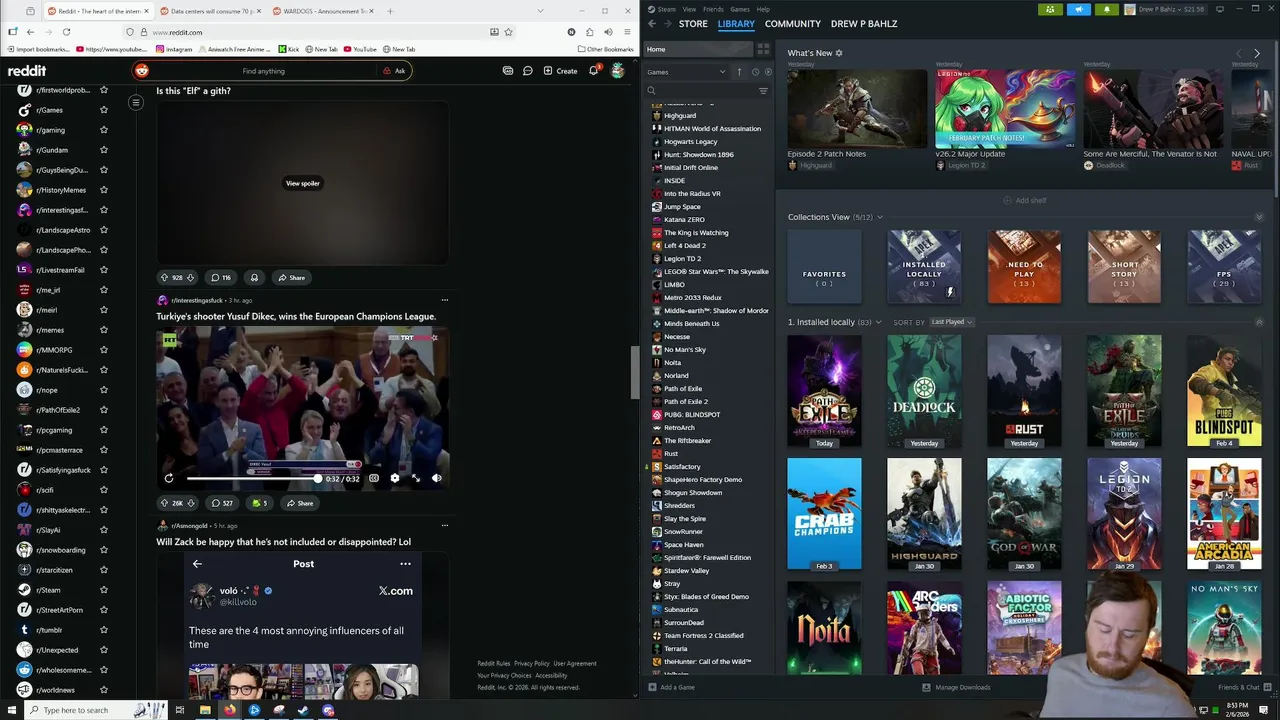Toggle volume on the Reddit video player

point(437,479)
